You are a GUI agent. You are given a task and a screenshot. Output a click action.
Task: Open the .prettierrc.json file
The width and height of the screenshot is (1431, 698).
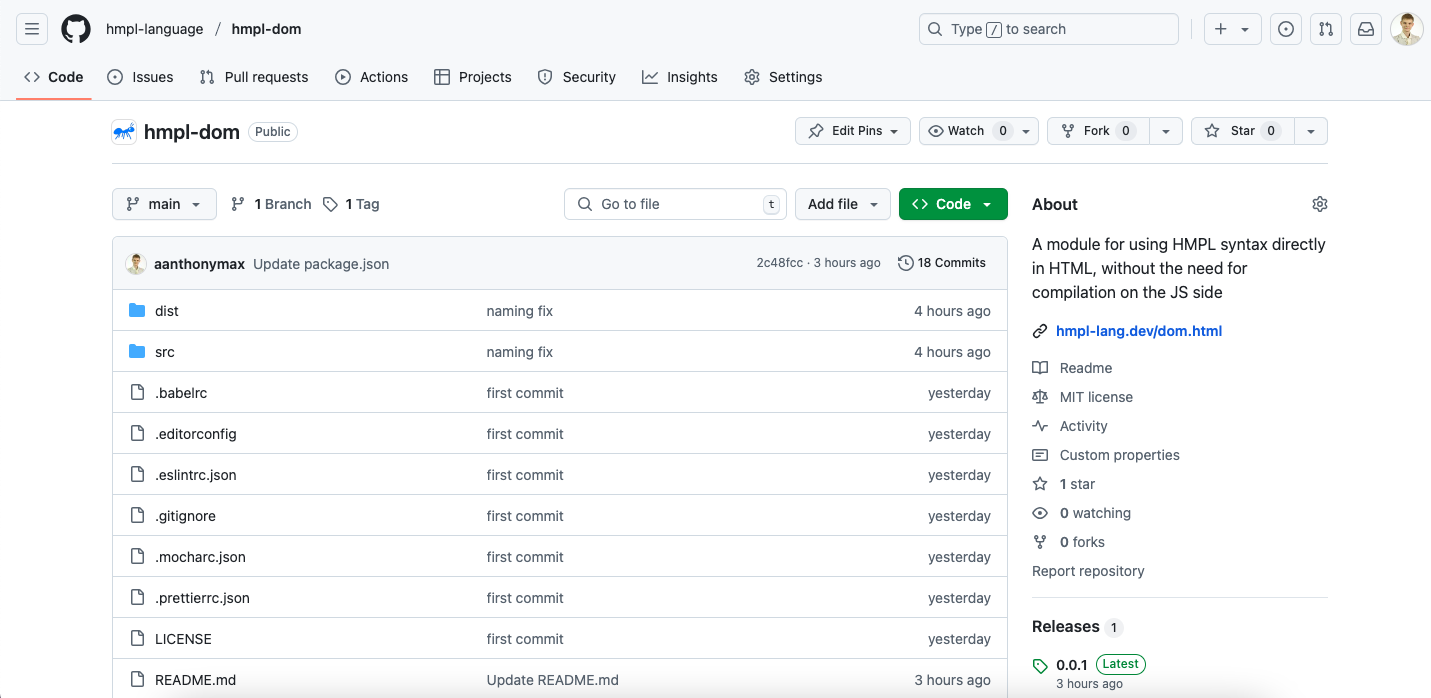(202, 598)
